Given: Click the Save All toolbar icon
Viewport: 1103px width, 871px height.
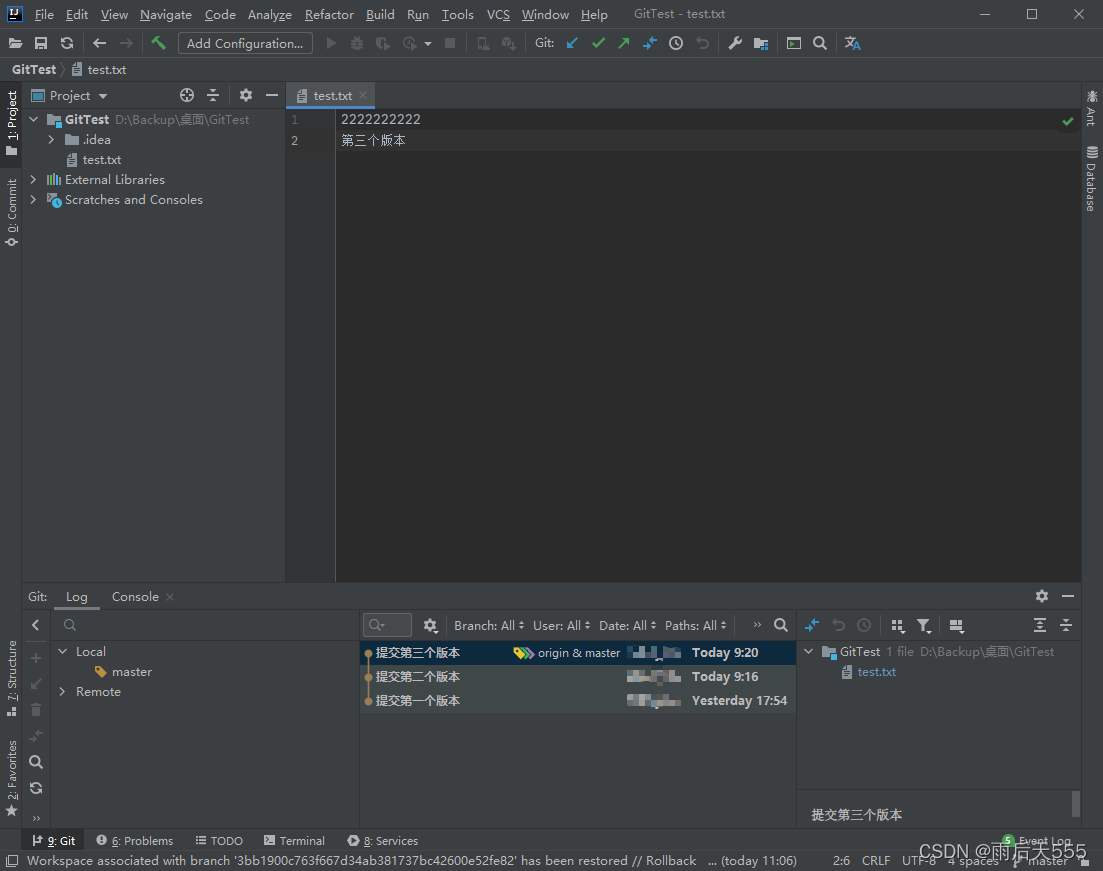Looking at the screenshot, I should click(x=41, y=44).
